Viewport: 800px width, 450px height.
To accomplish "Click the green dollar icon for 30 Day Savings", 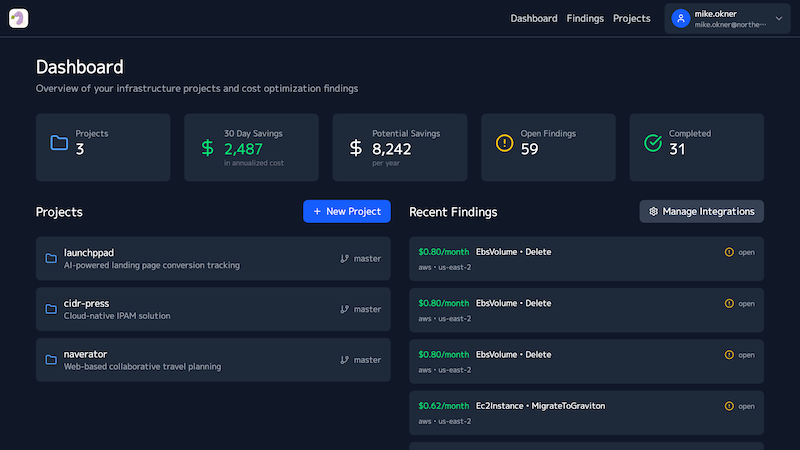I will pyautogui.click(x=208, y=148).
